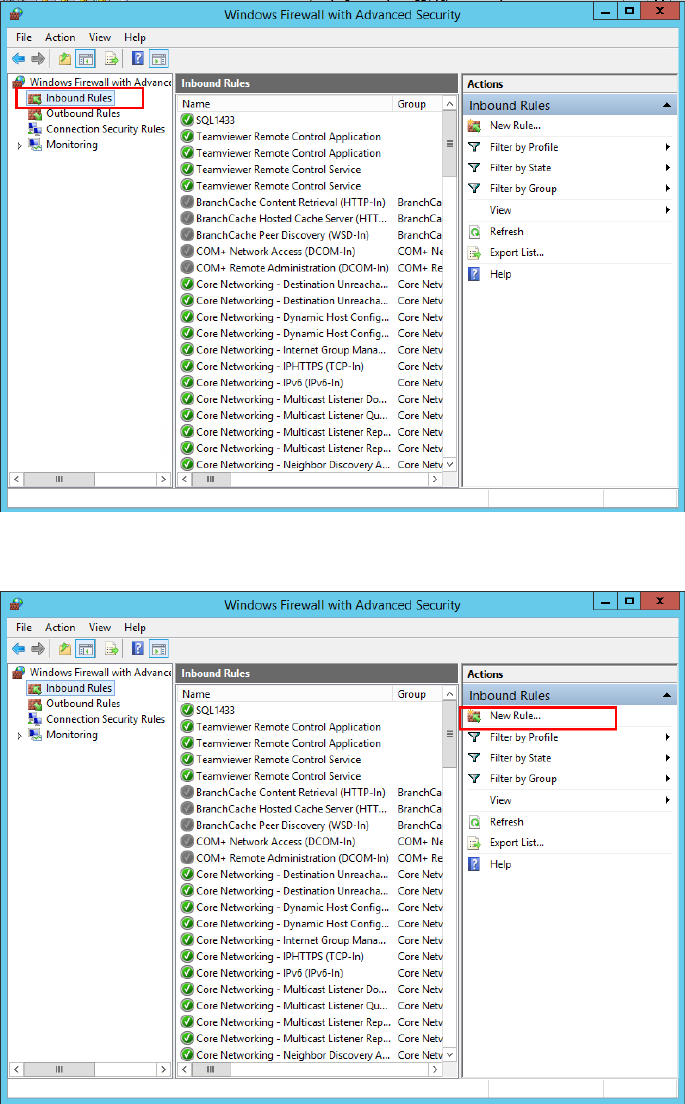Collapse Inbound Rules actions section, lower window
This screenshot has width=685, height=1104.
click(666, 696)
